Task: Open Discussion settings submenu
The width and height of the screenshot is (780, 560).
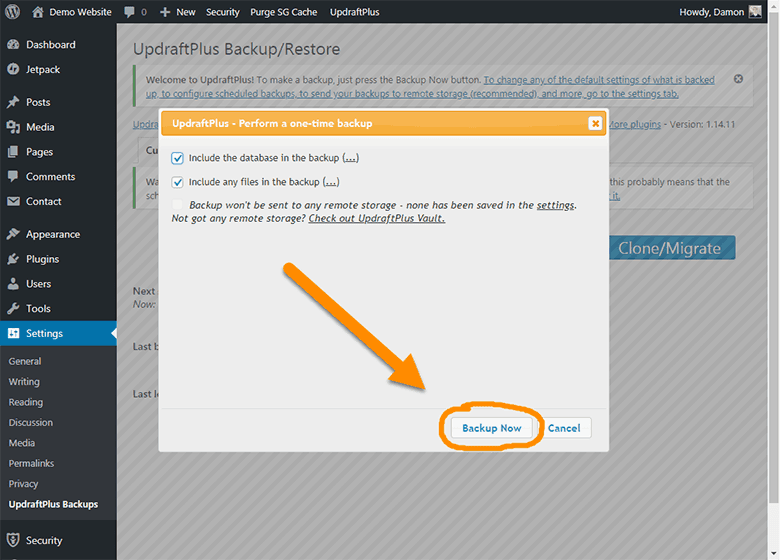Action: point(30,422)
